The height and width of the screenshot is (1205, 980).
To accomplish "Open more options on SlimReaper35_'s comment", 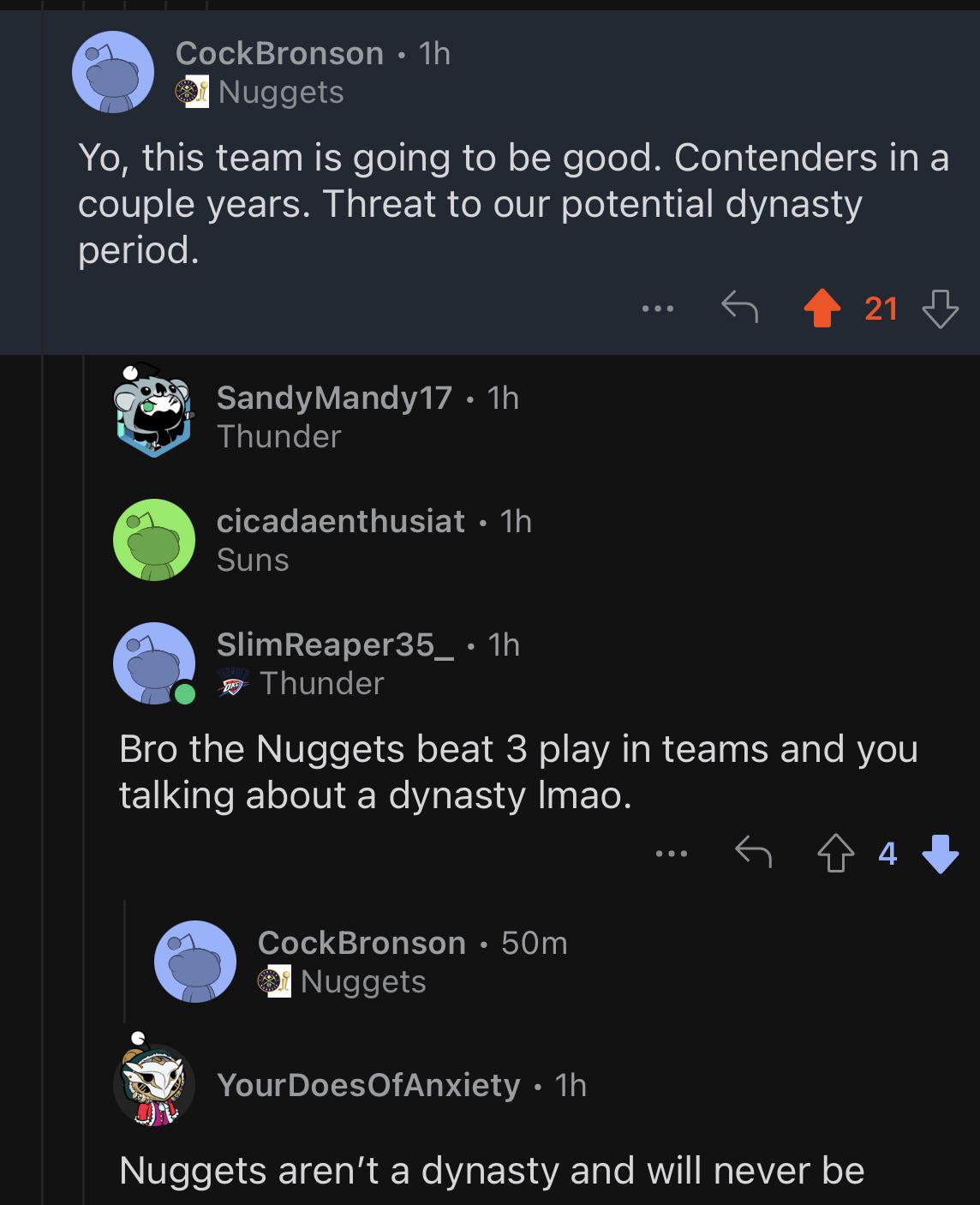I will [672, 854].
